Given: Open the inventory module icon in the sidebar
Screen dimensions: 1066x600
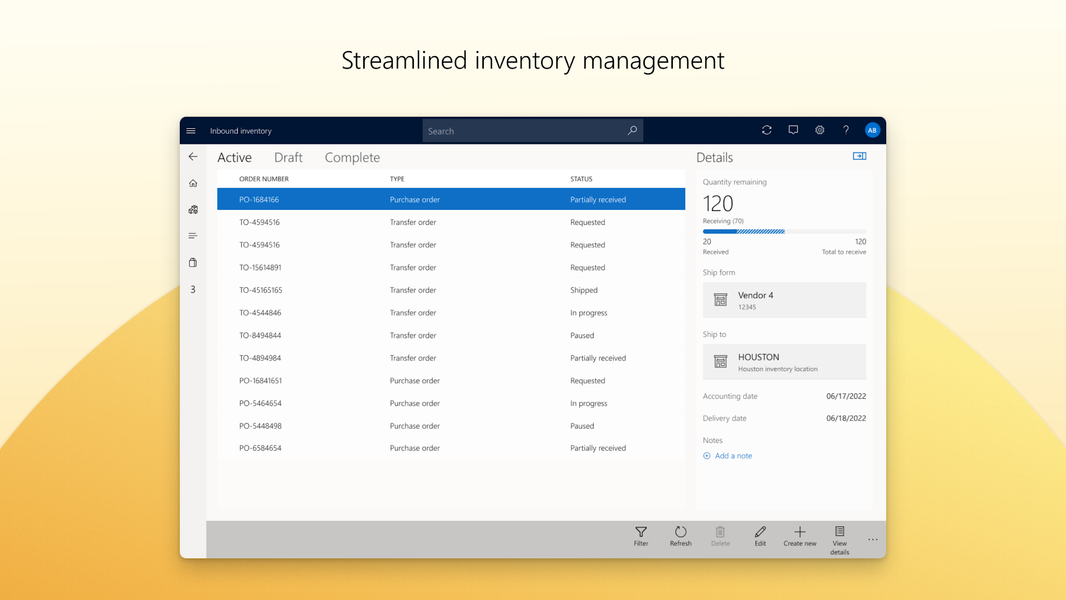Looking at the screenshot, I should pyautogui.click(x=192, y=210).
